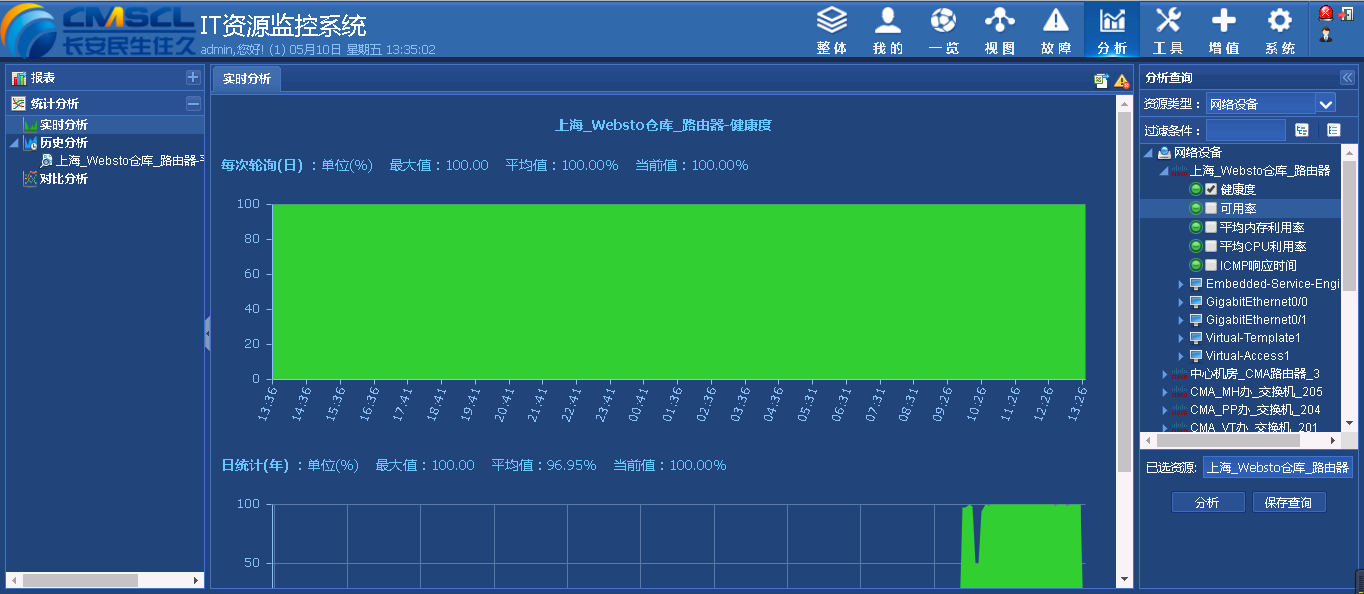Open the 视图 topology view module
Viewport: 1364px width, 594px height.
coord(999,30)
